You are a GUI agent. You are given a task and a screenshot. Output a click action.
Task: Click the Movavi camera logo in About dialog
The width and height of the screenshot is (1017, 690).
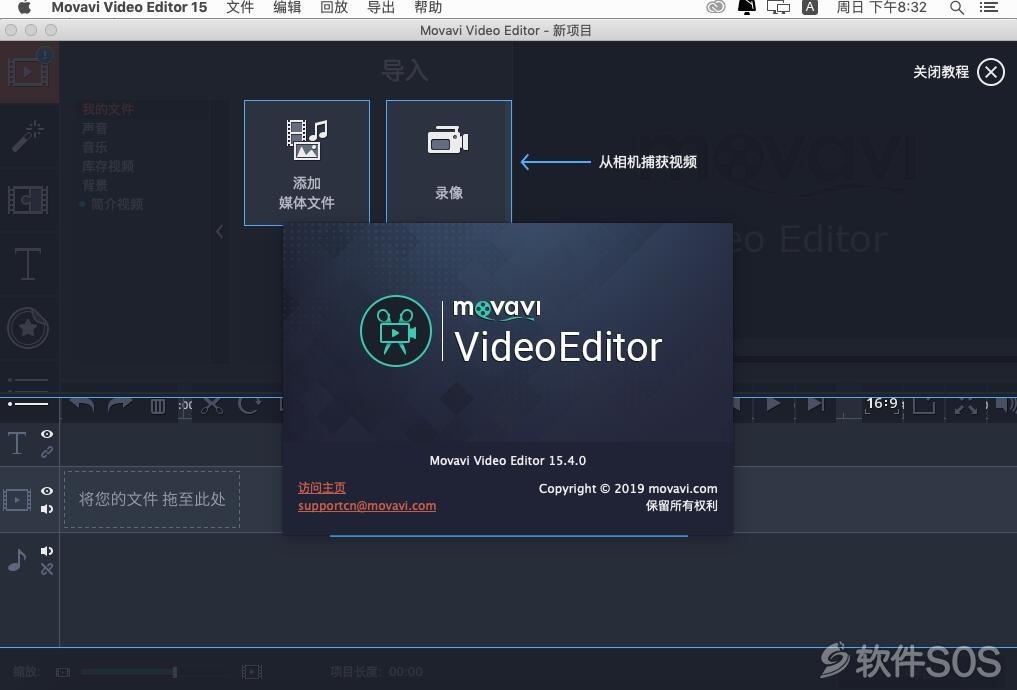(x=396, y=331)
